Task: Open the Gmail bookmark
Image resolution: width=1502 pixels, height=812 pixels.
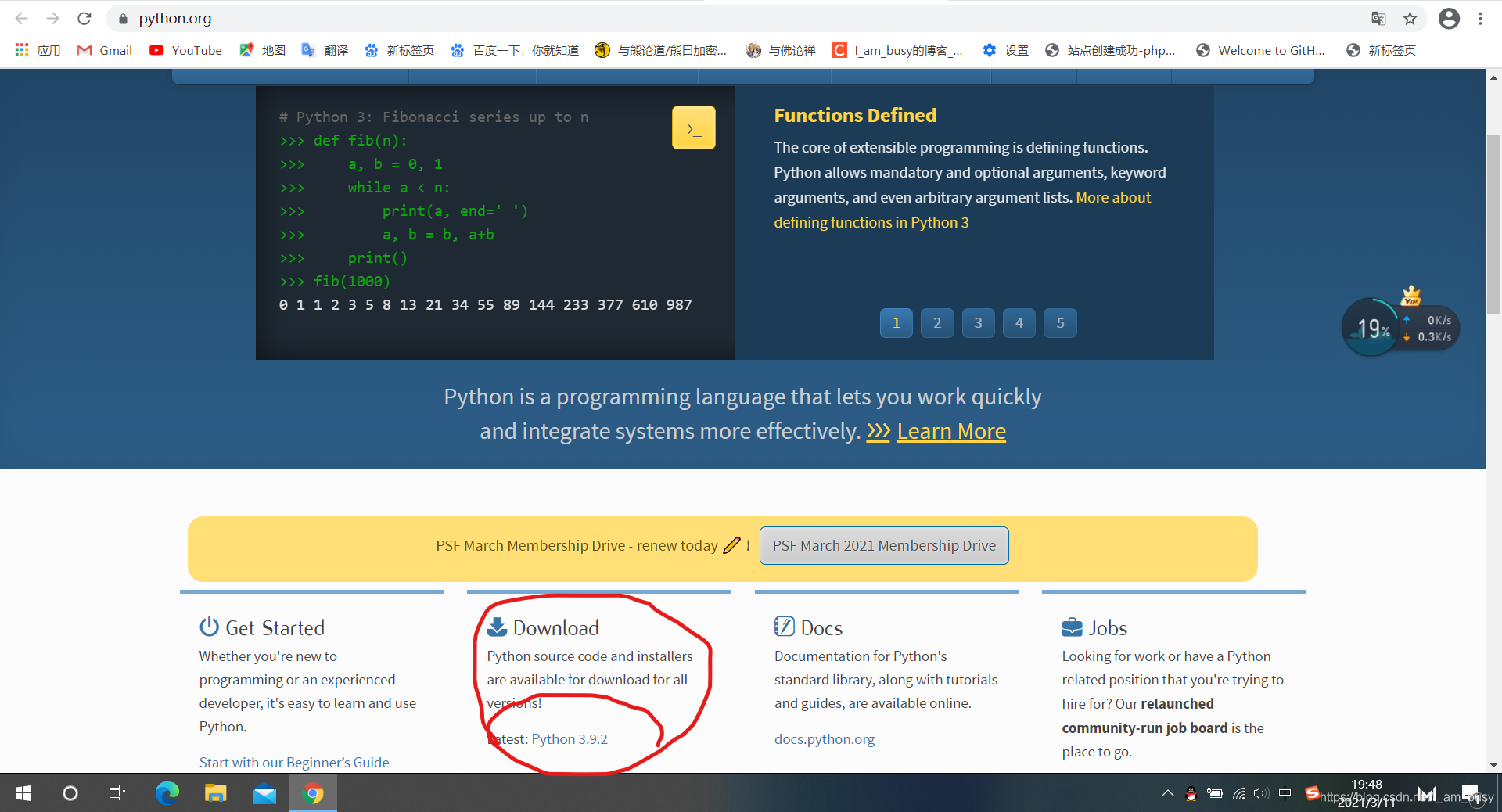Action: coord(104,50)
